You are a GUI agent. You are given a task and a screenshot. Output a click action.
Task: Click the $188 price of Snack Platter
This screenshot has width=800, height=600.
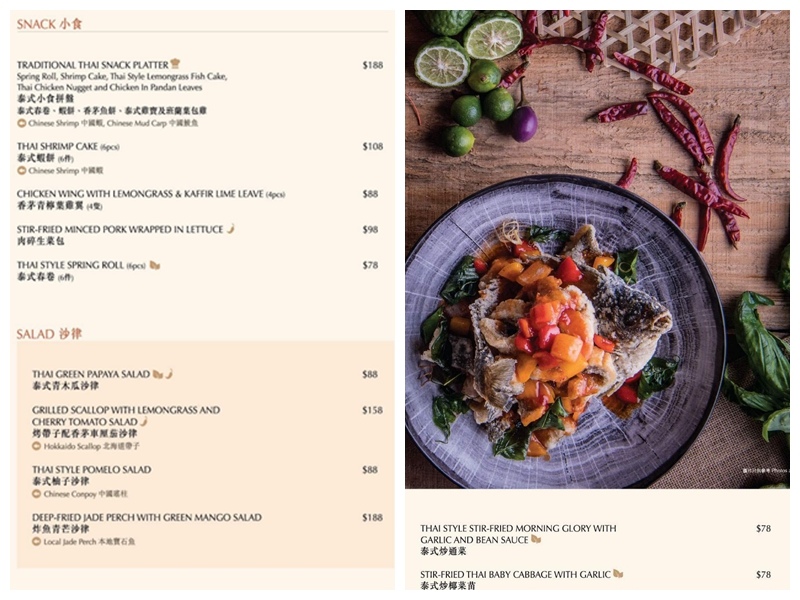point(372,65)
